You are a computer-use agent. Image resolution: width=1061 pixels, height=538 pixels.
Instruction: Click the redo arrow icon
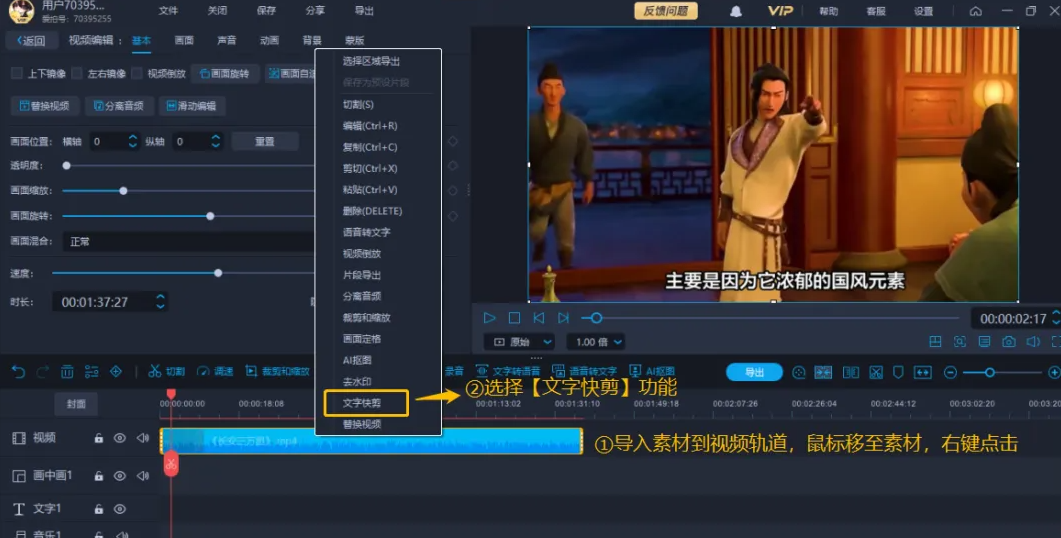tap(43, 372)
